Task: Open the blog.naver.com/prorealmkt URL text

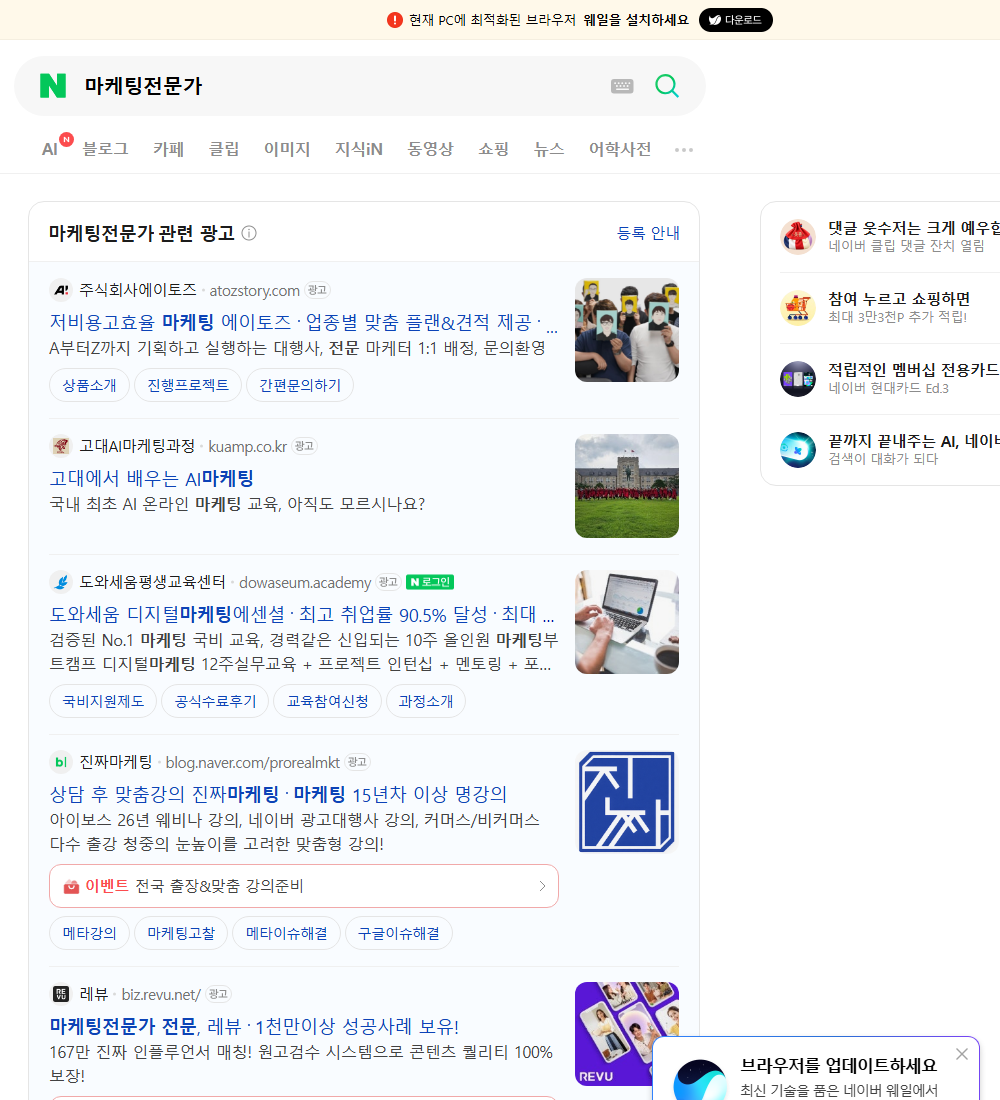Action: click(253, 763)
